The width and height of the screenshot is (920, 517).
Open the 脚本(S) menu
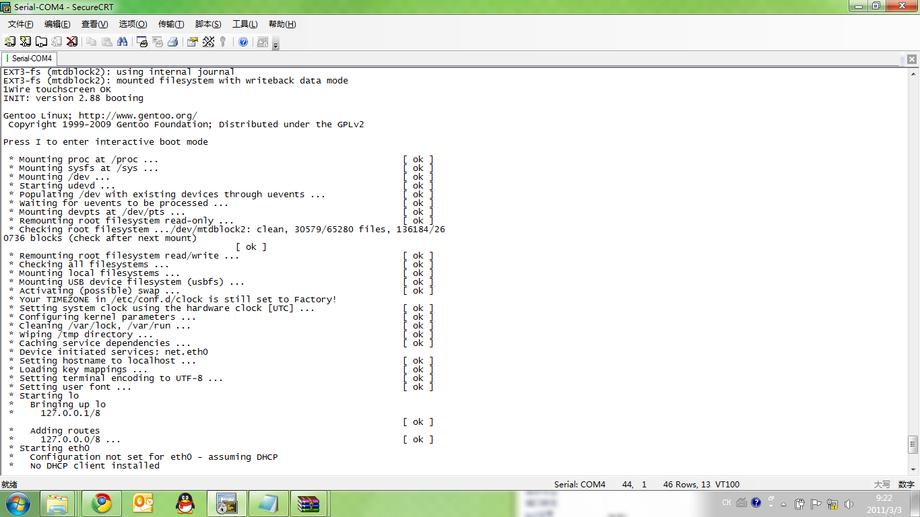click(x=208, y=24)
